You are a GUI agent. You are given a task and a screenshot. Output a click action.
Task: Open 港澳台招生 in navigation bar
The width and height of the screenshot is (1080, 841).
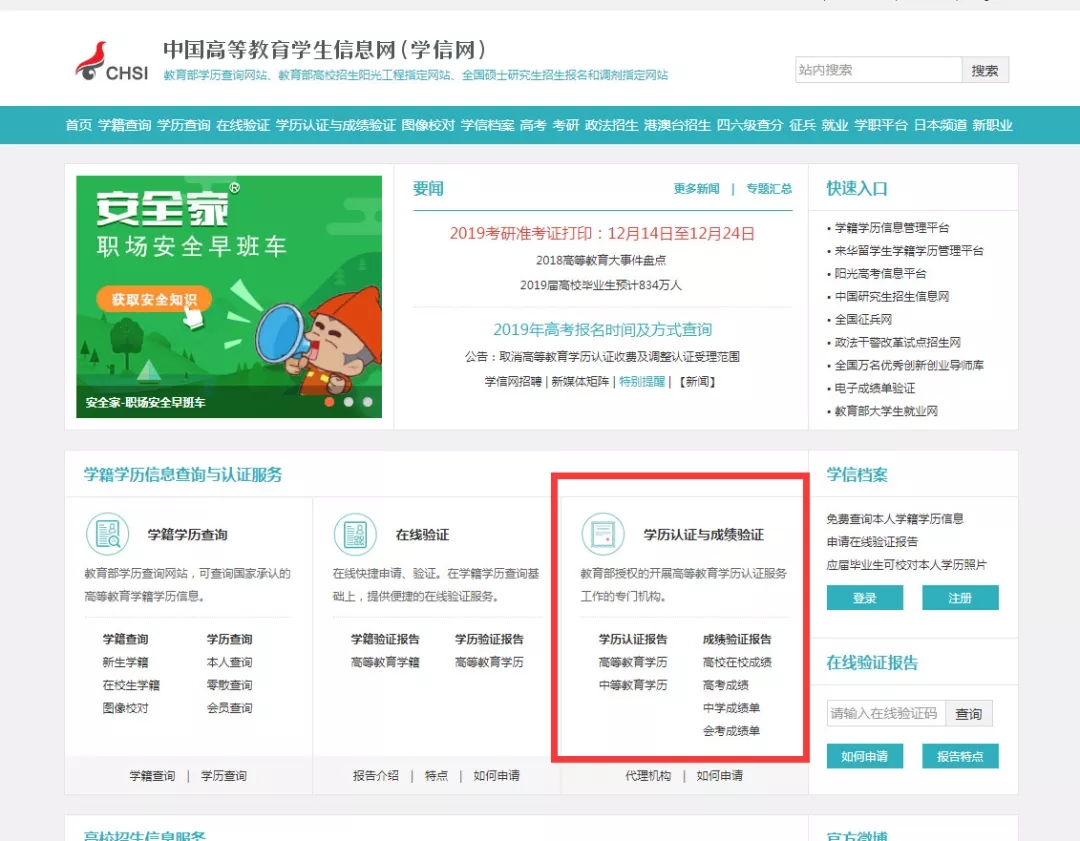(x=677, y=125)
